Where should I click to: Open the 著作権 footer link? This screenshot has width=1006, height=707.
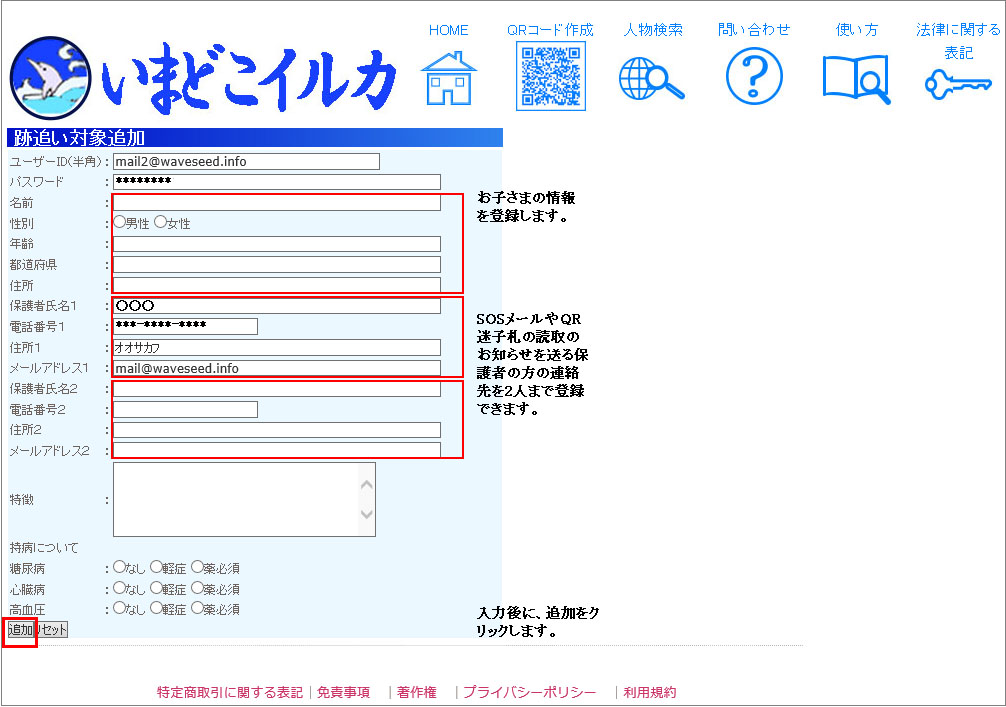416,692
